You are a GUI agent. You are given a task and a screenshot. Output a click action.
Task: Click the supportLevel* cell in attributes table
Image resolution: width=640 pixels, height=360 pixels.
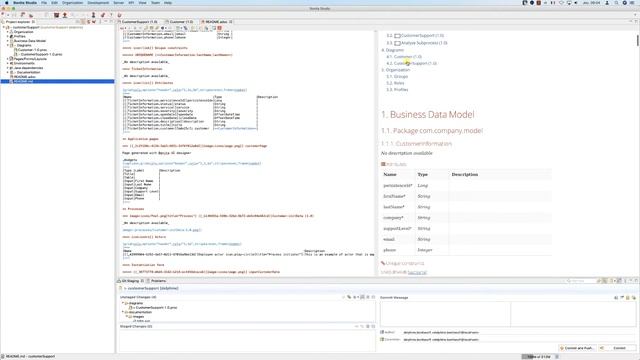397,229
